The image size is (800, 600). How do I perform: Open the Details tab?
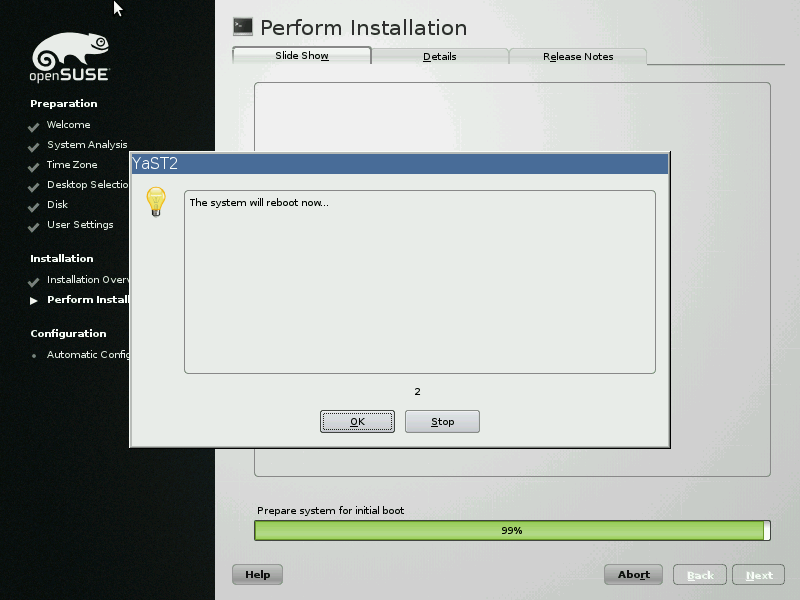pyautogui.click(x=440, y=57)
